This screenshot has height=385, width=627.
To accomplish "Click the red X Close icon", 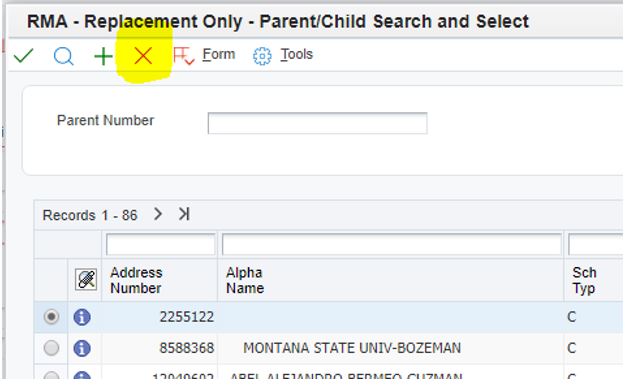I will pyautogui.click(x=143, y=56).
